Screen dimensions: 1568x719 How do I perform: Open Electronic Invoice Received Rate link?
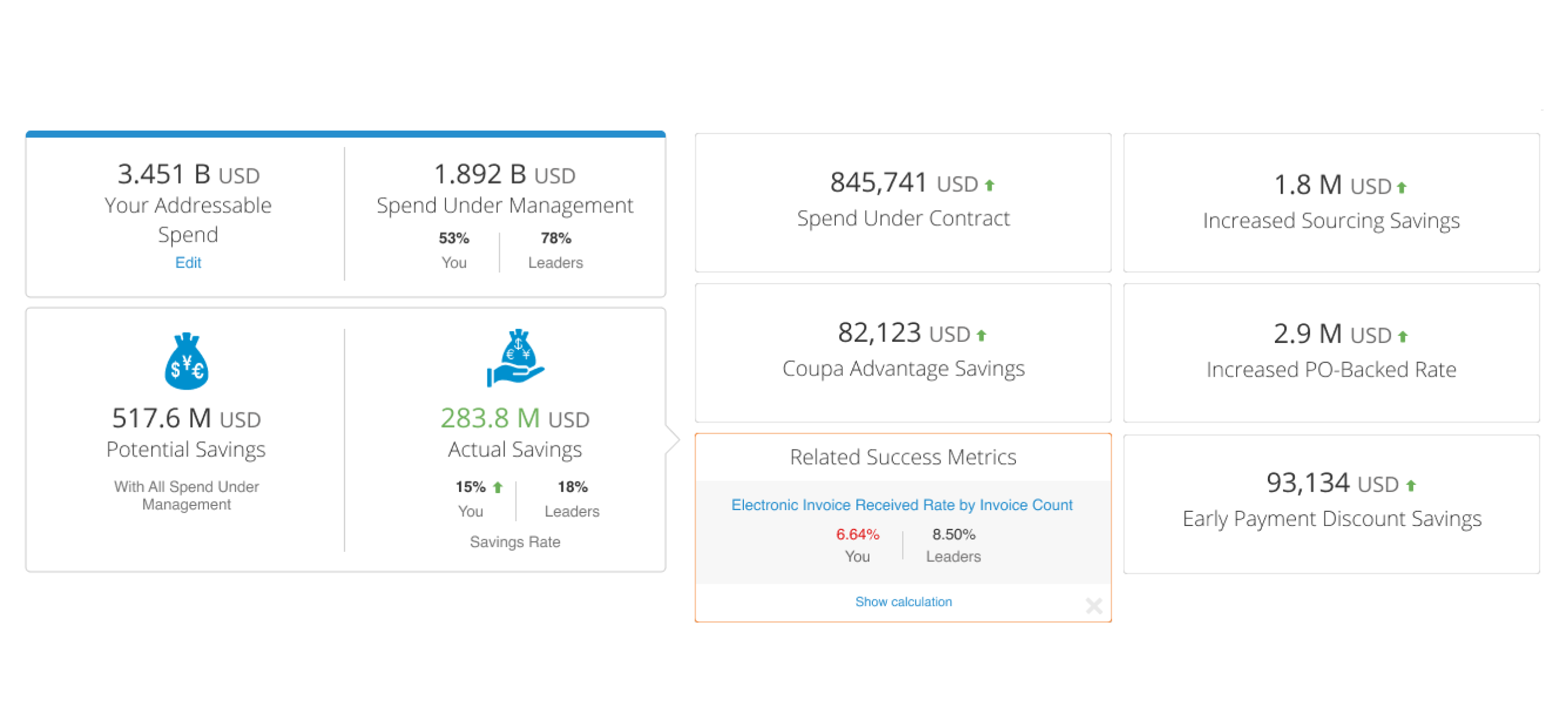point(902,505)
